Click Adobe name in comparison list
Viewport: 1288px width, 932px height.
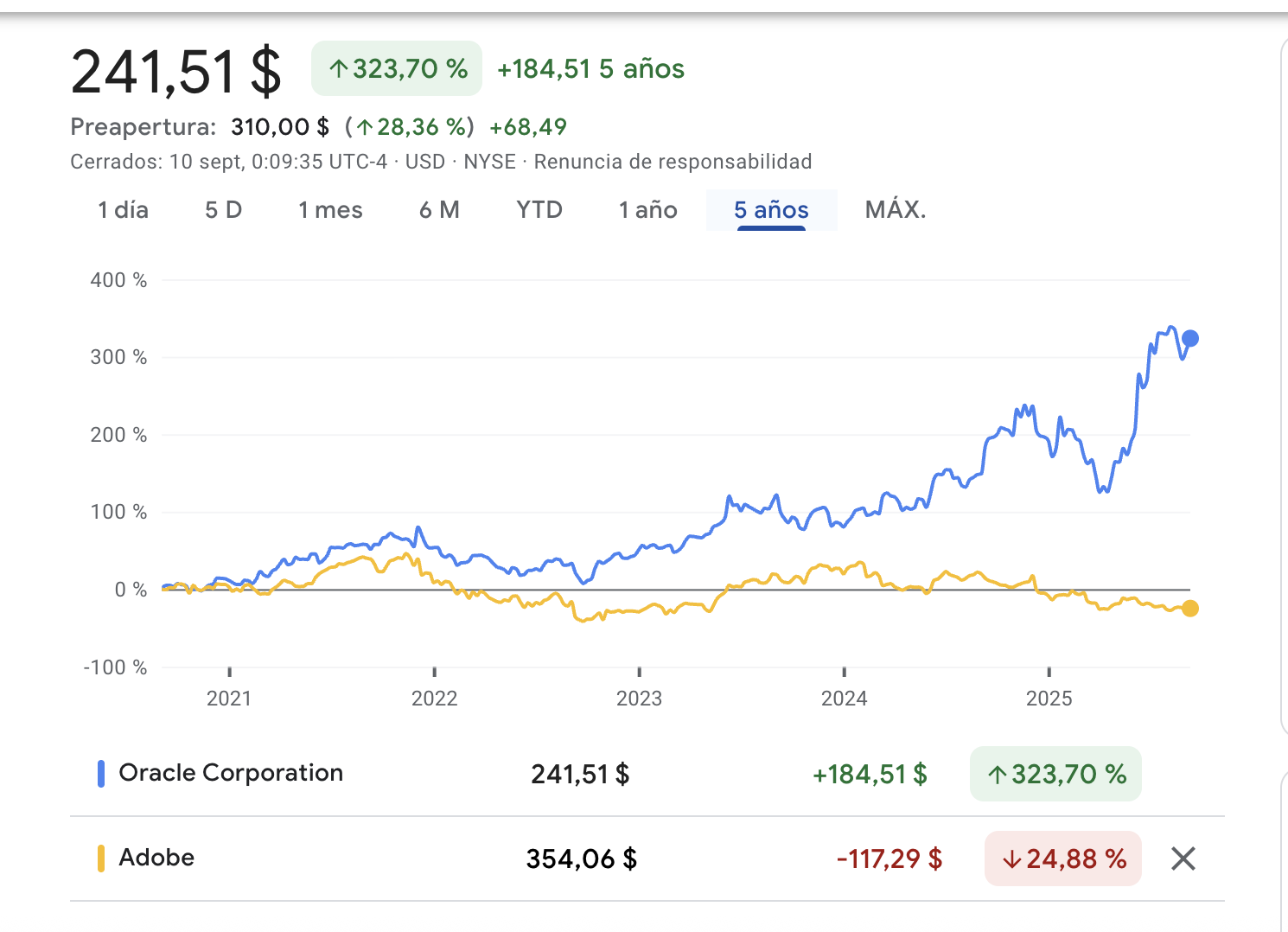[x=156, y=858]
